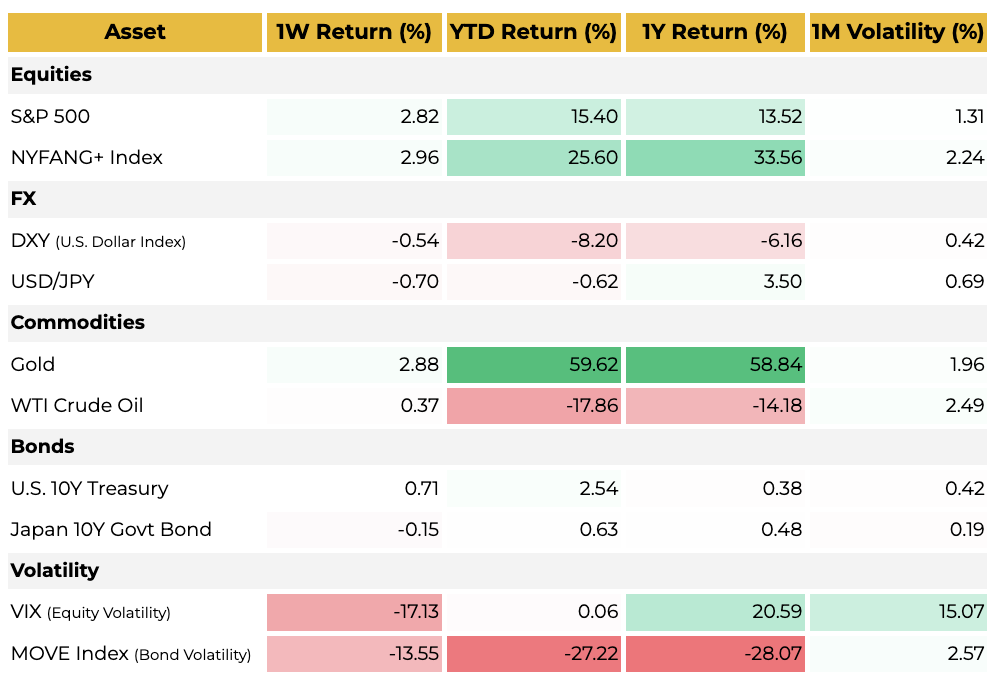Select the NYFANG+ Index asset name
The image size is (1004, 684).
[x=87, y=158]
